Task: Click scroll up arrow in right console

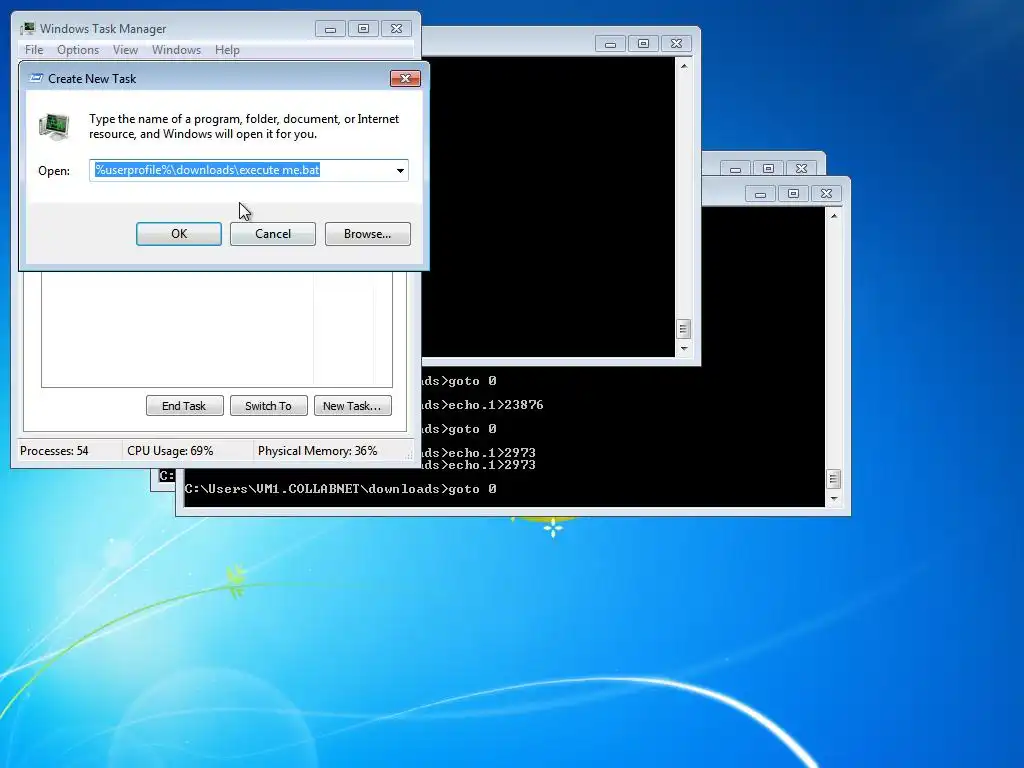Action: tap(833, 216)
